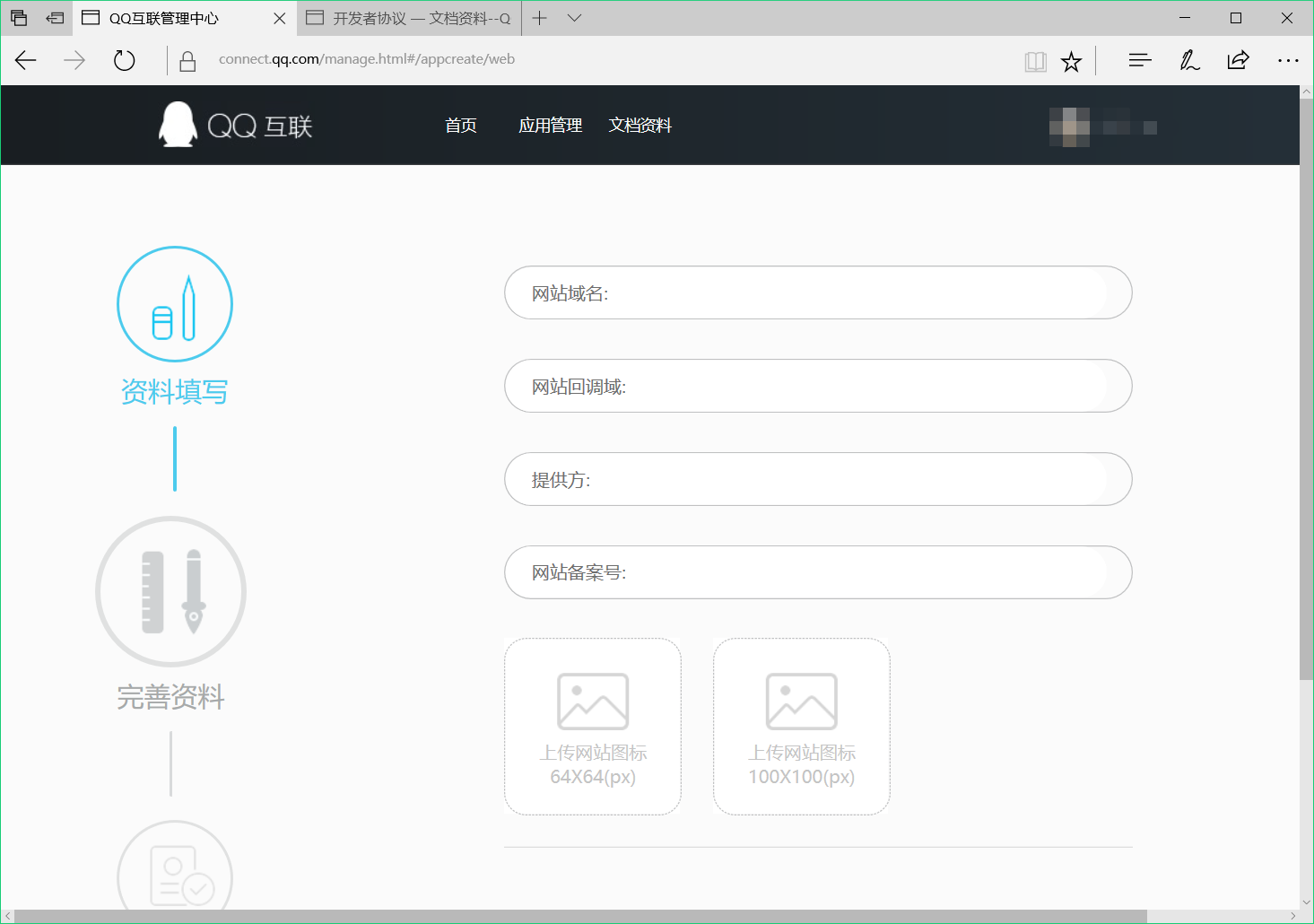Image resolution: width=1314 pixels, height=924 pixels.
Task: Click the 完善资料 ruler and pen icon
Action: [170, 591]
